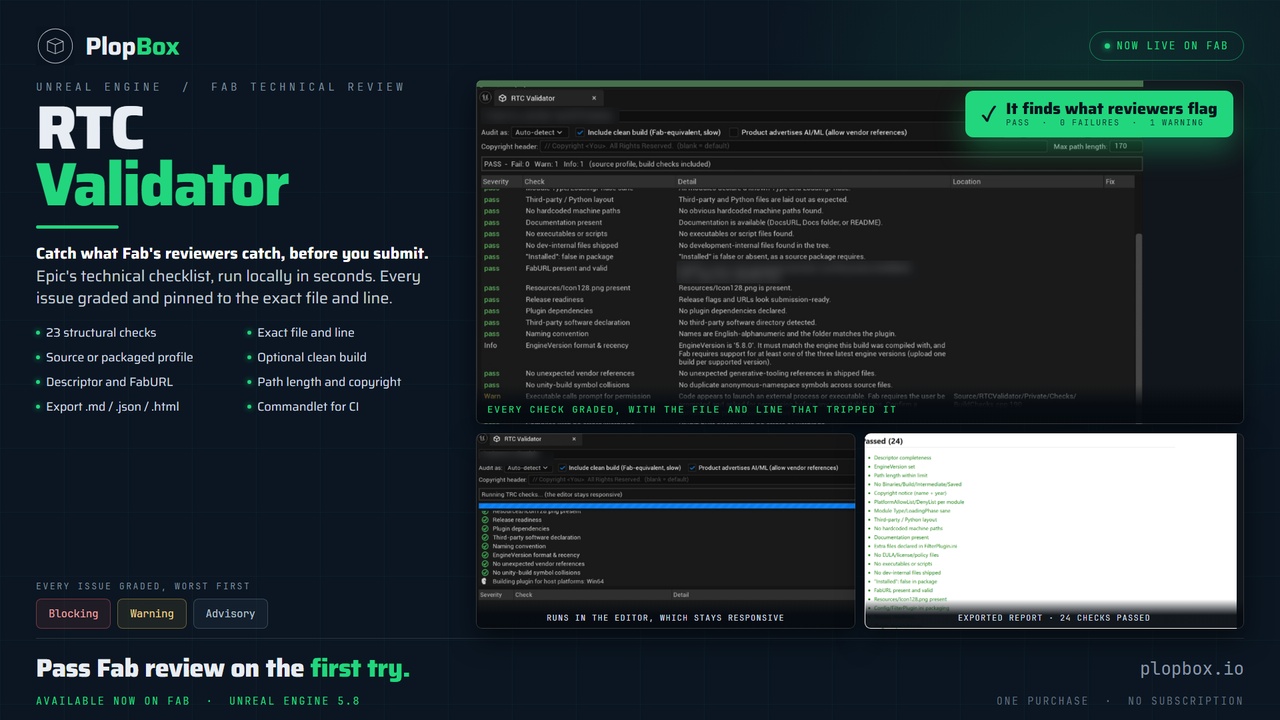Close the RTC Validator tab in the upper window
This screenshot has width=1280, height=720.
594,98
